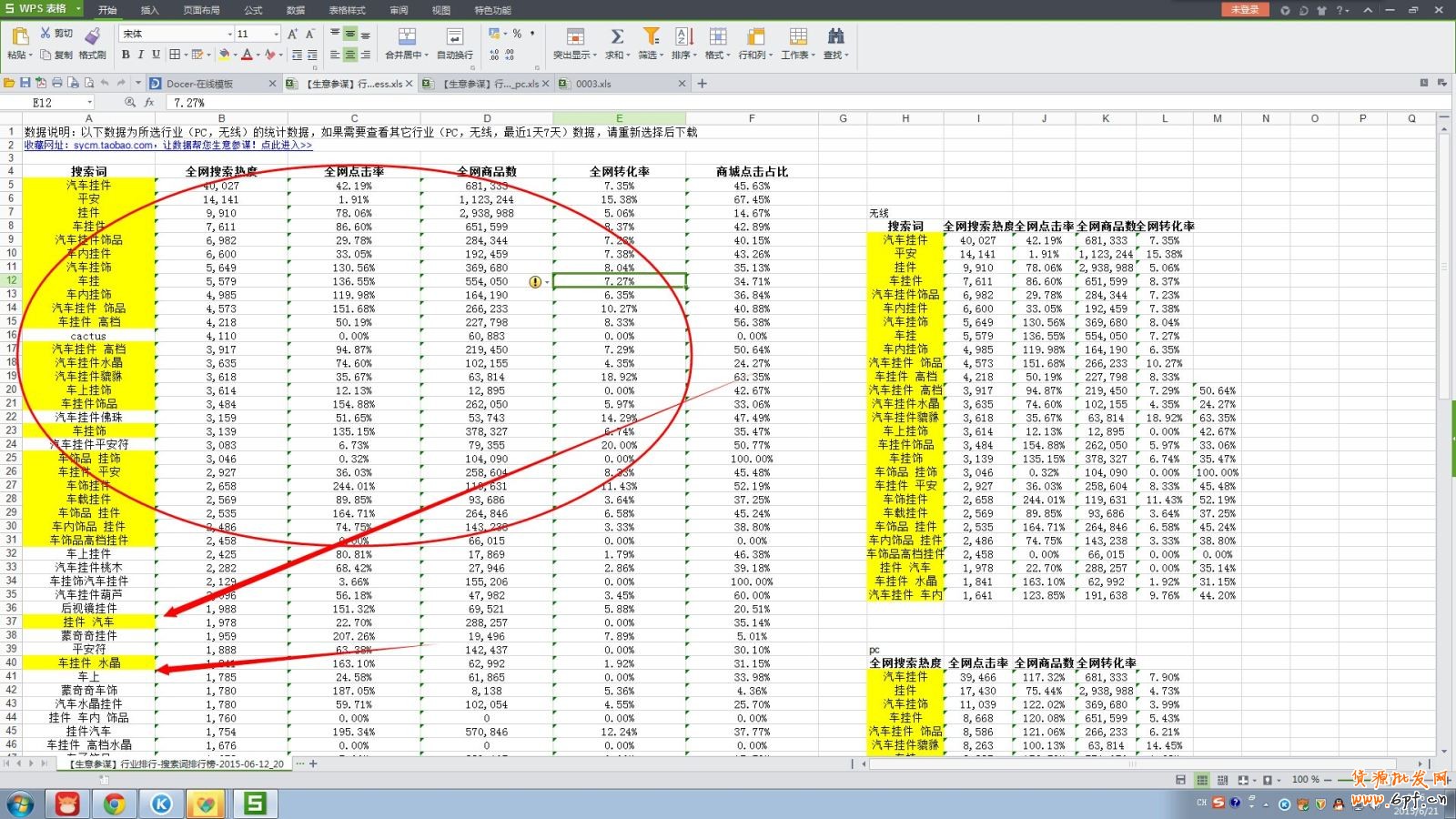Toggle Italic formatting
The width and height of the screenshot is (1456, 819).
coord(141,55)
